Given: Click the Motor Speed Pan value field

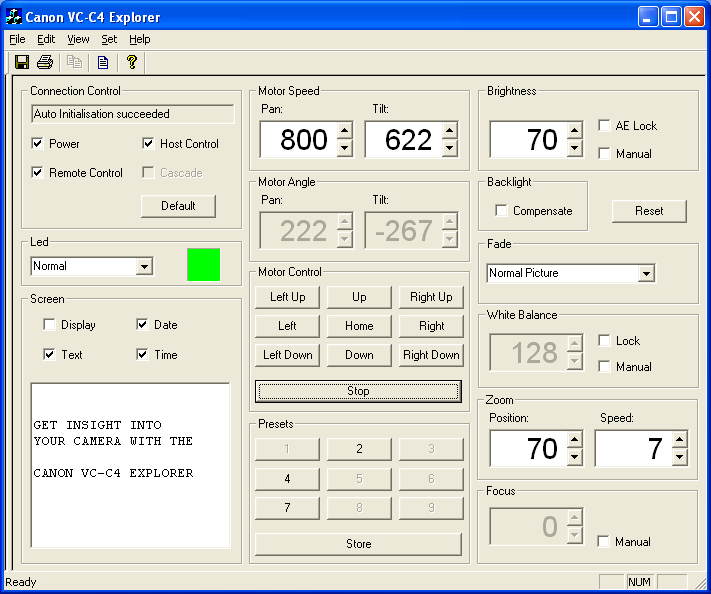Looking at the screenshot, I should (299, 139).
